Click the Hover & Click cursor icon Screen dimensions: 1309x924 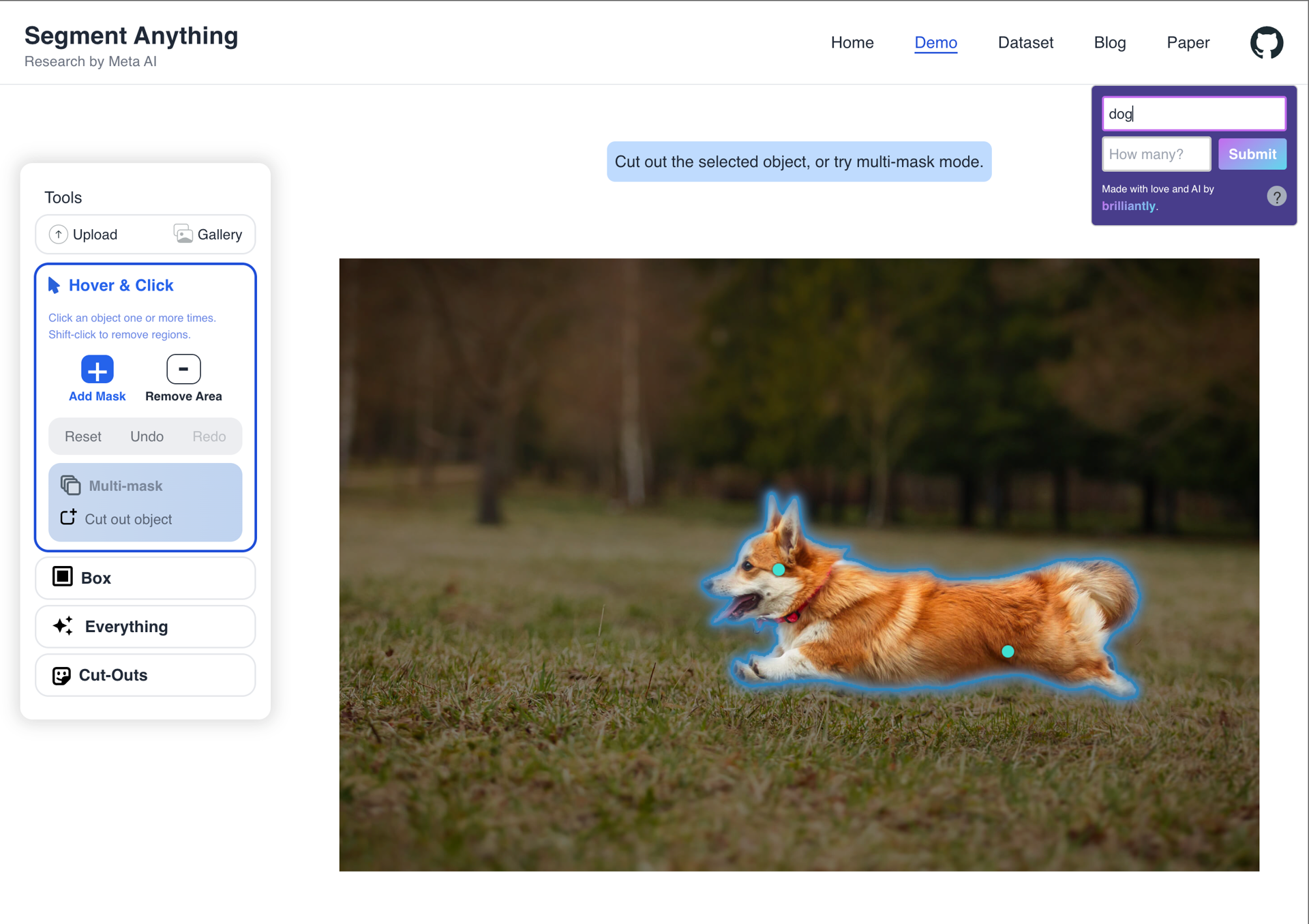pyautogui.click(x=54, y=285)
